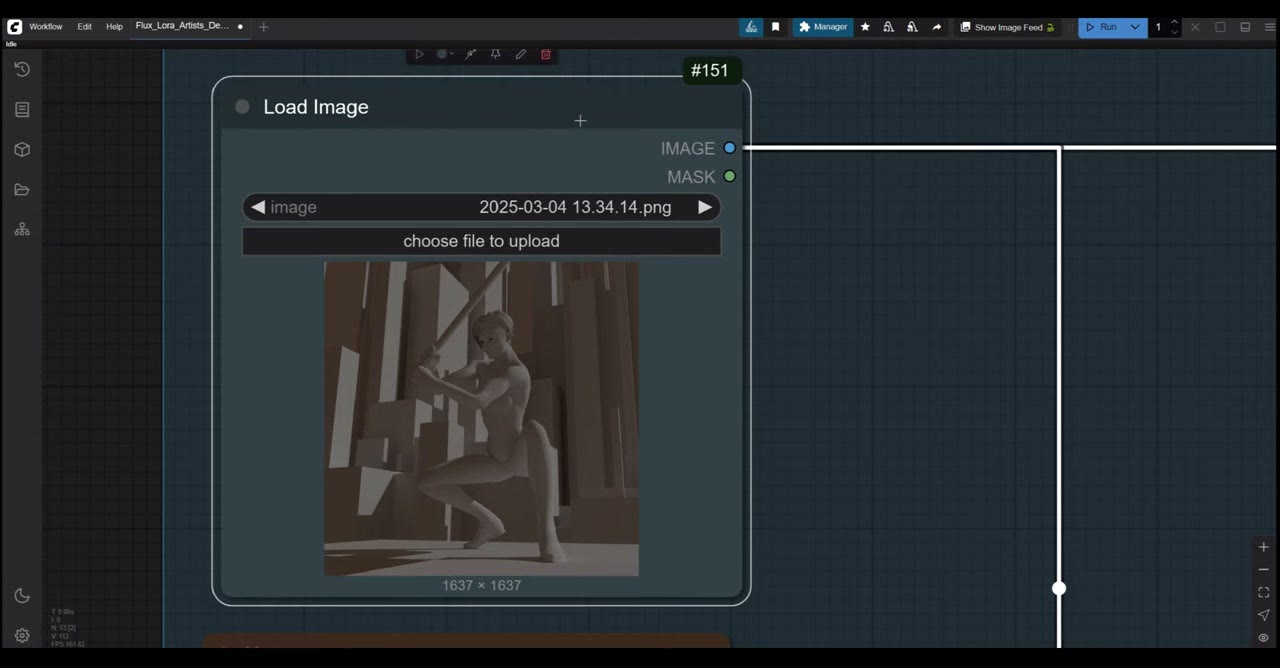The image size is (1280, 668).
Task: Click the loaded image preview thumbnail
Action: (481, 418)
